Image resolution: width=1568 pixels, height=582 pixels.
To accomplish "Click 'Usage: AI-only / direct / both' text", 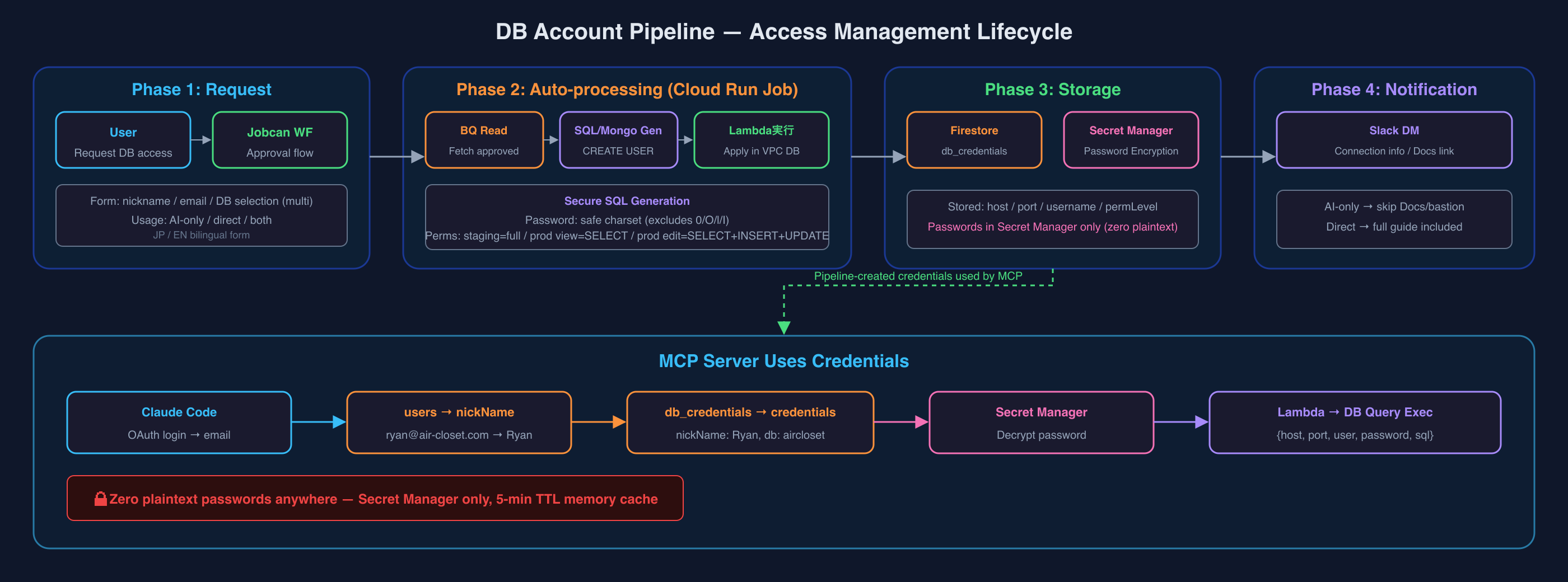I will (x=202, y=220).
